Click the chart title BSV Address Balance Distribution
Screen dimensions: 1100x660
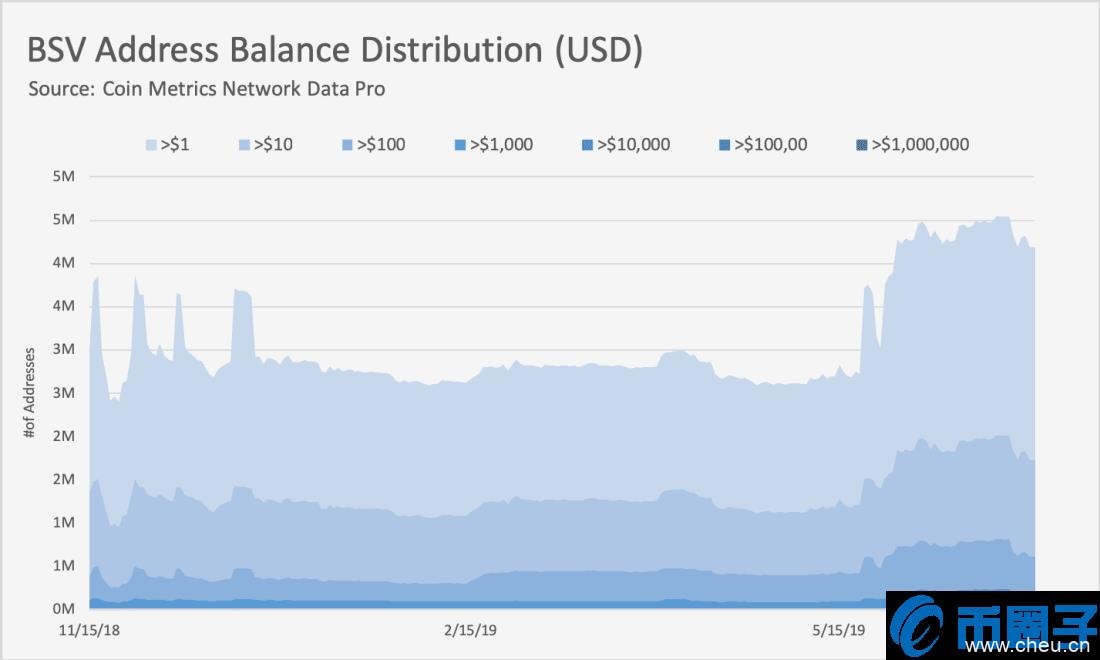pyautogui.click(x=335, y=51)
